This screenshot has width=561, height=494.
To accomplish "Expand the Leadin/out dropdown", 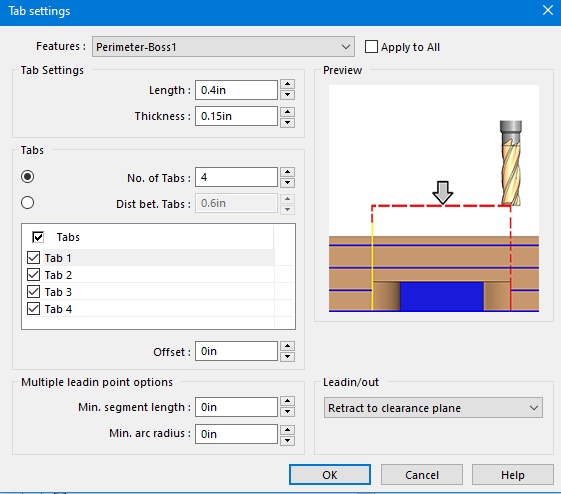I will coord(433,408).
